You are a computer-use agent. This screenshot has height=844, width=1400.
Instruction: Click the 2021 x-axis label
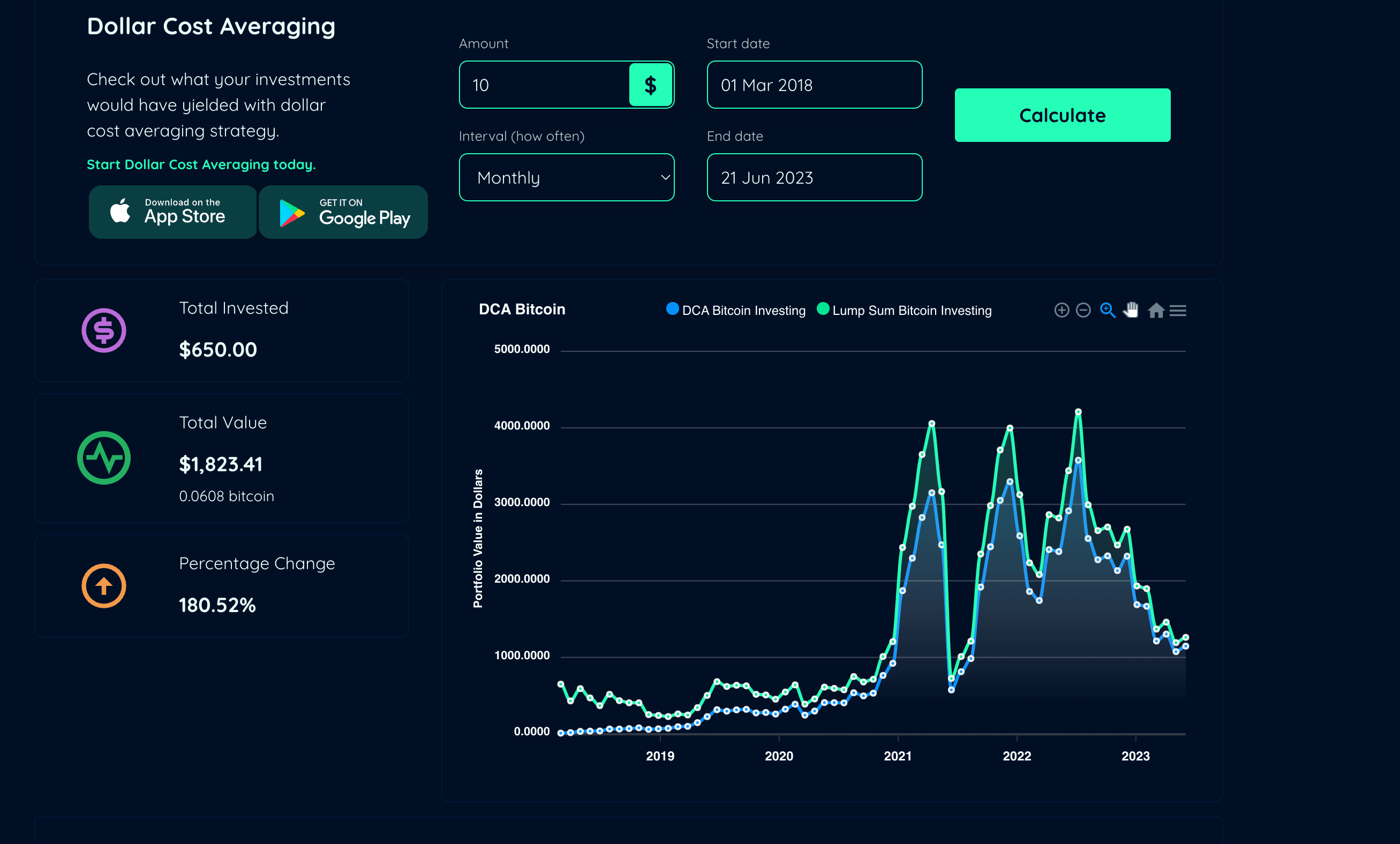click(x=898, y=757)
